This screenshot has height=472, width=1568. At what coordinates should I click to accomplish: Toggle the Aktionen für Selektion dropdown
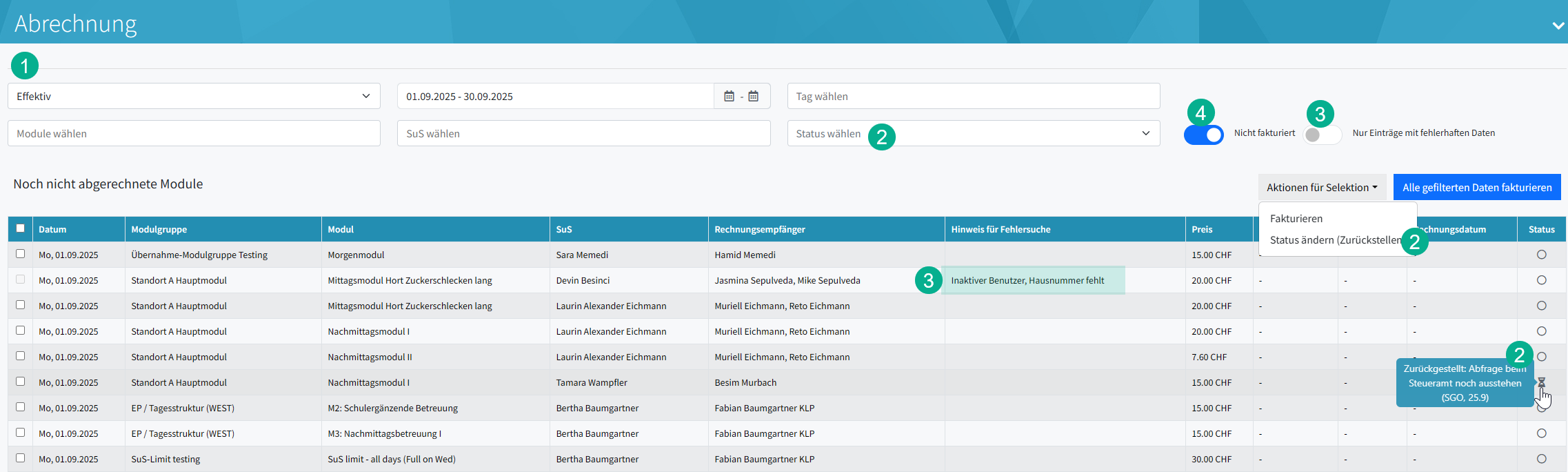tap(1321, 188)
